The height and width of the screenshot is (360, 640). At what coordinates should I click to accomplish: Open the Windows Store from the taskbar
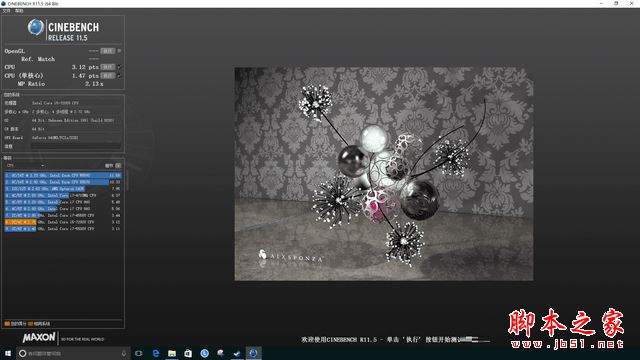coord(188,353)
